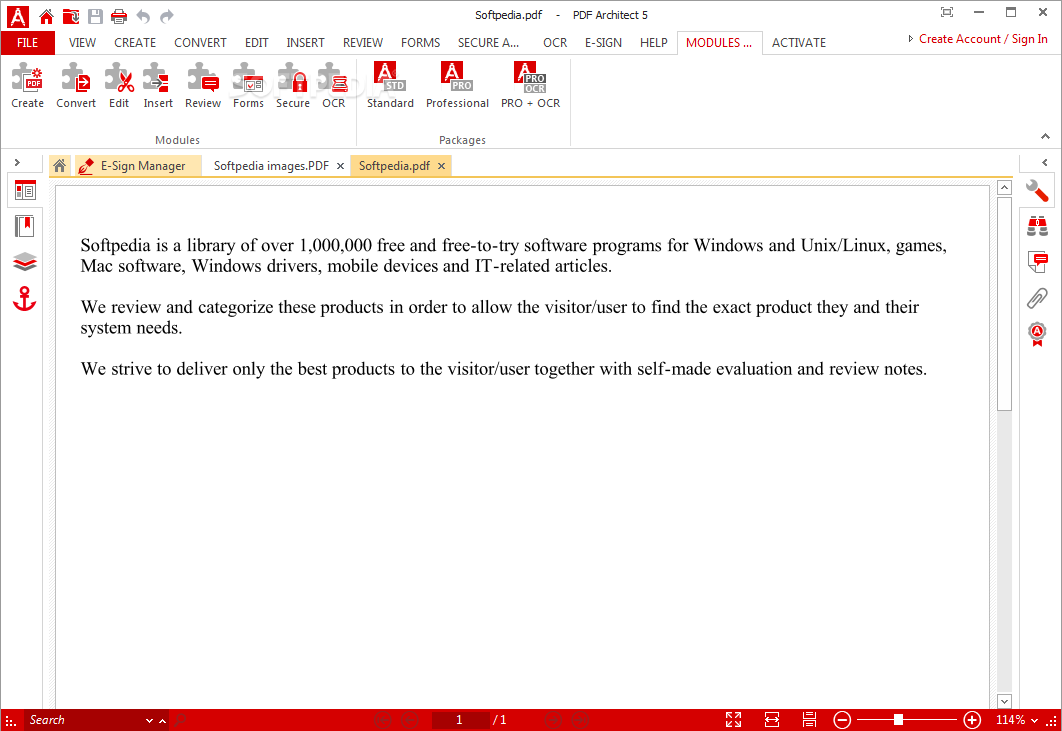Screen dimensions: 1062x731
Task: Open the search options dropdown arrow
Action: 149,721
